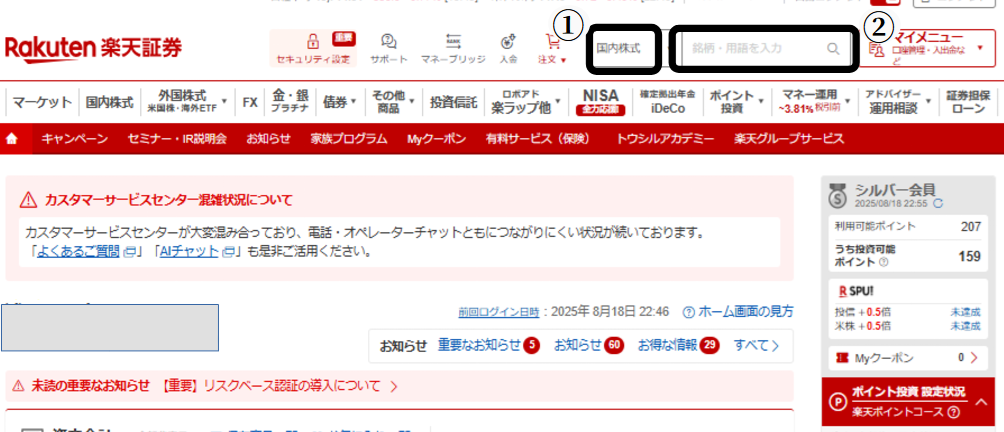Open ホーム画面の見方 link

click(745, 312)
